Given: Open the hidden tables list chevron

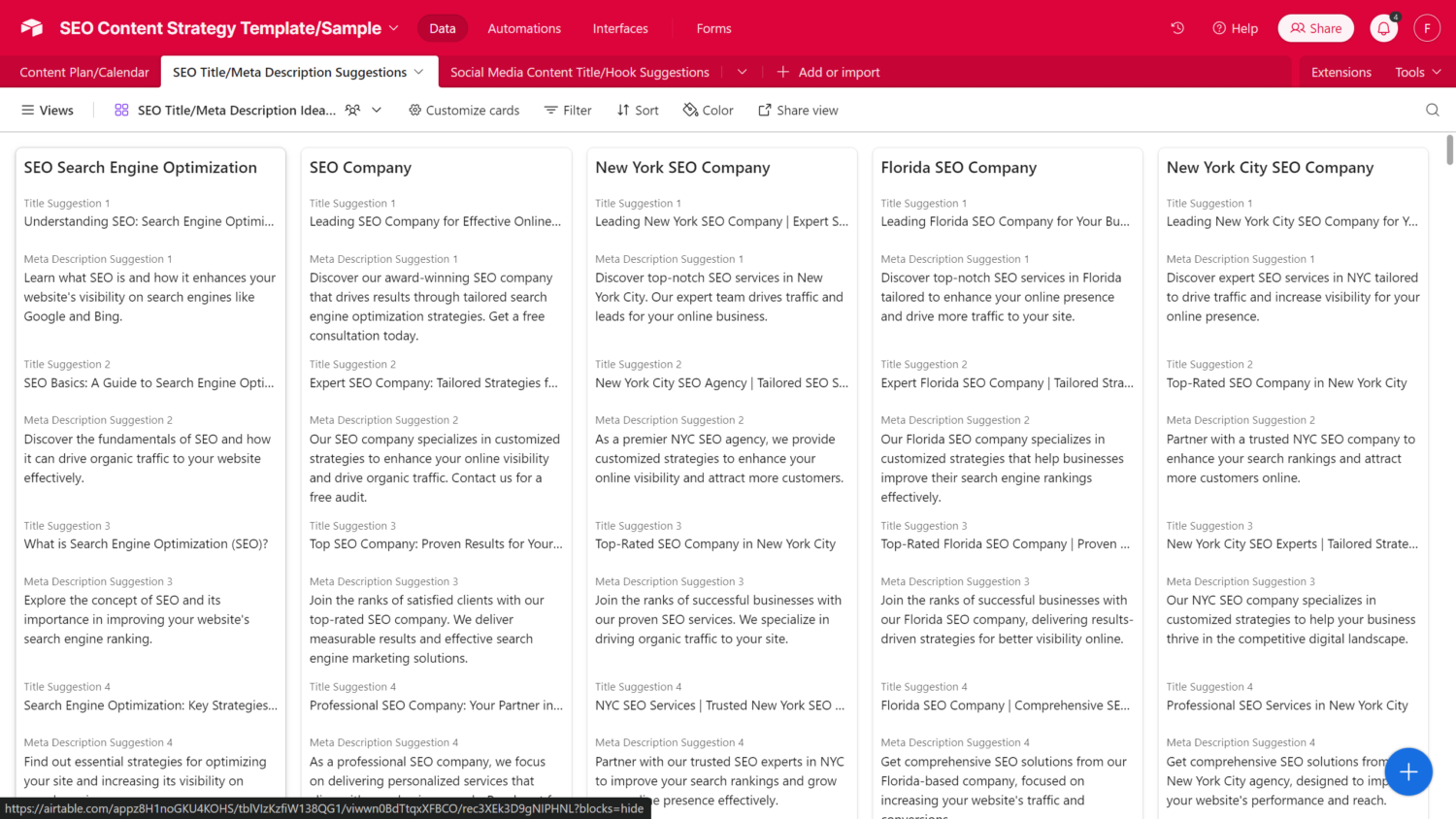Looking at the screenshot, I should [742, 72].
